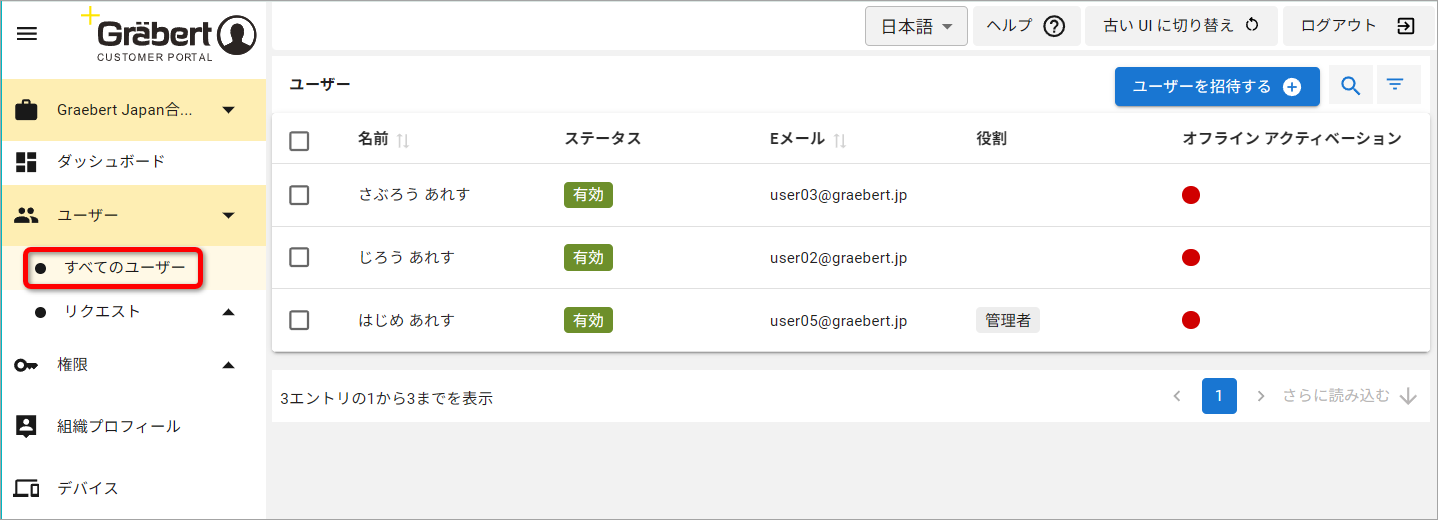Click the ダッシュボード dashboard icon
Image resolution: width=1438 pixels, height=520 pixels.
(x=27, y=162)
